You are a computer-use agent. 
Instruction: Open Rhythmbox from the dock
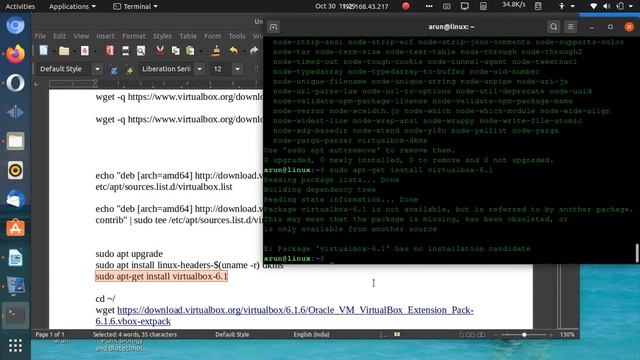16,170
